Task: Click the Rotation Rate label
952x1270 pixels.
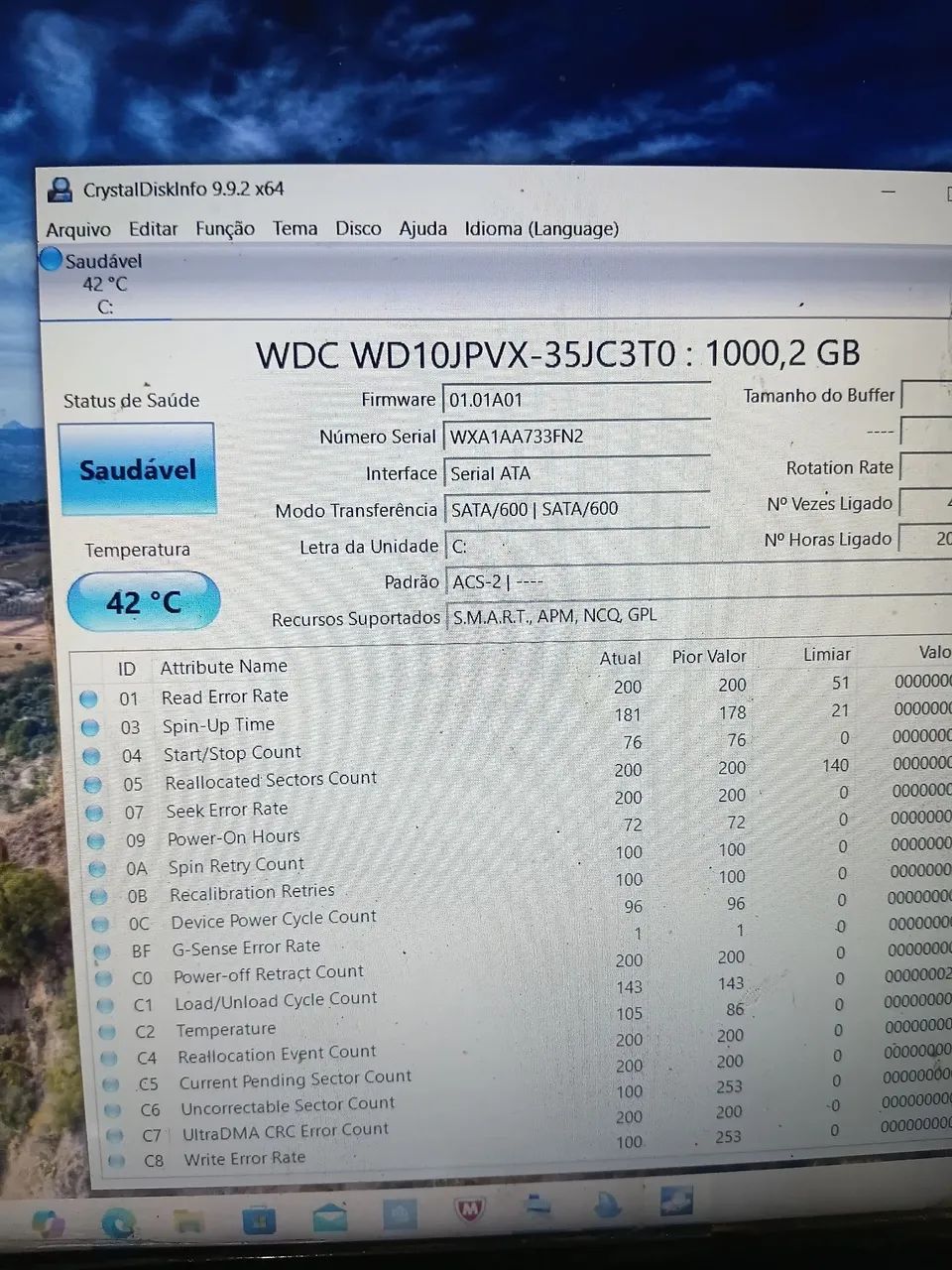Action: click(x=839, y=467)
